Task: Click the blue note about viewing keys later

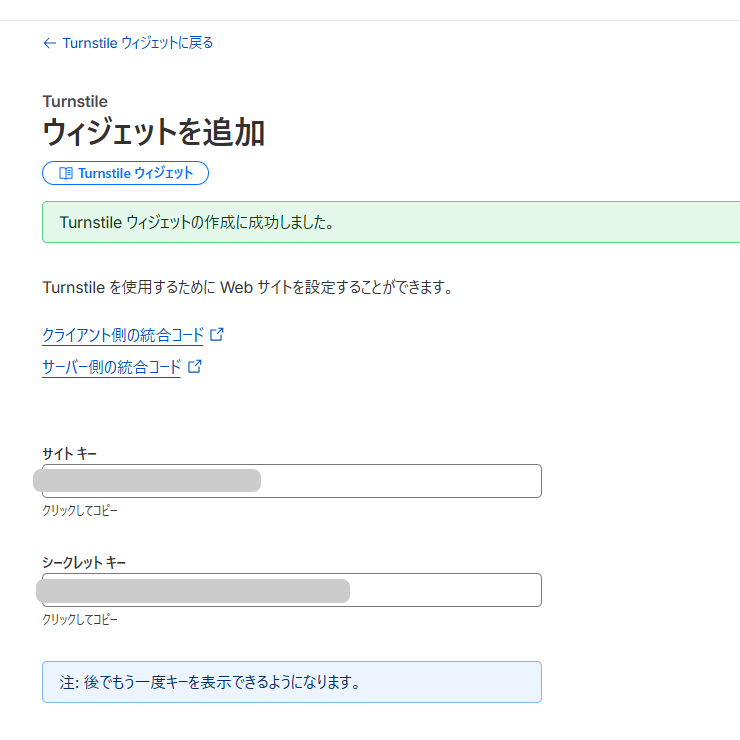Action: [291, 682]
